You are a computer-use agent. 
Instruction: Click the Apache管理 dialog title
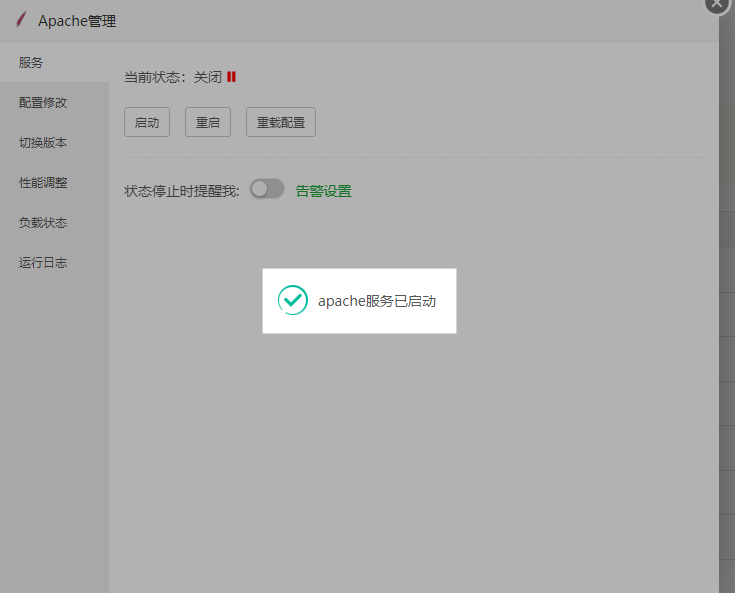click(77, 21)
